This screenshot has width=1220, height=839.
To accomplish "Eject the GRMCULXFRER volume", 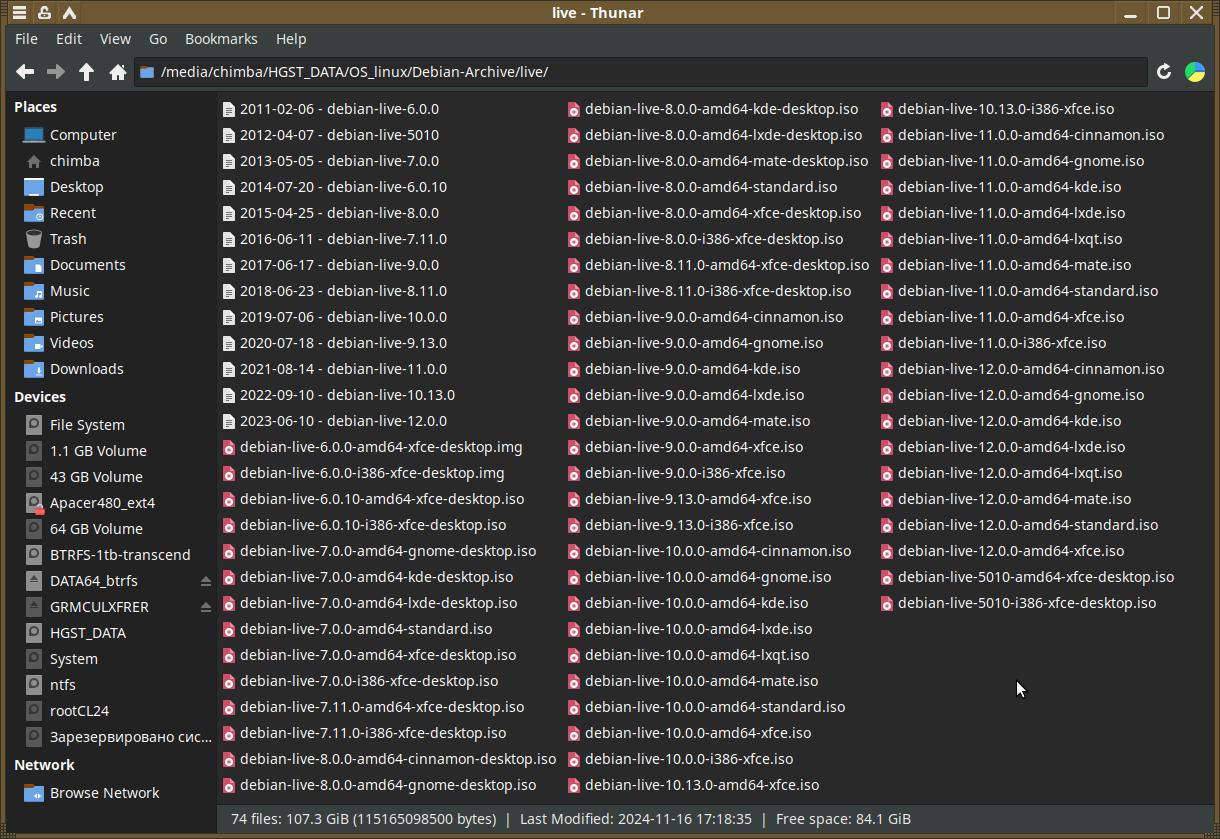I will (x=205, y=607).
